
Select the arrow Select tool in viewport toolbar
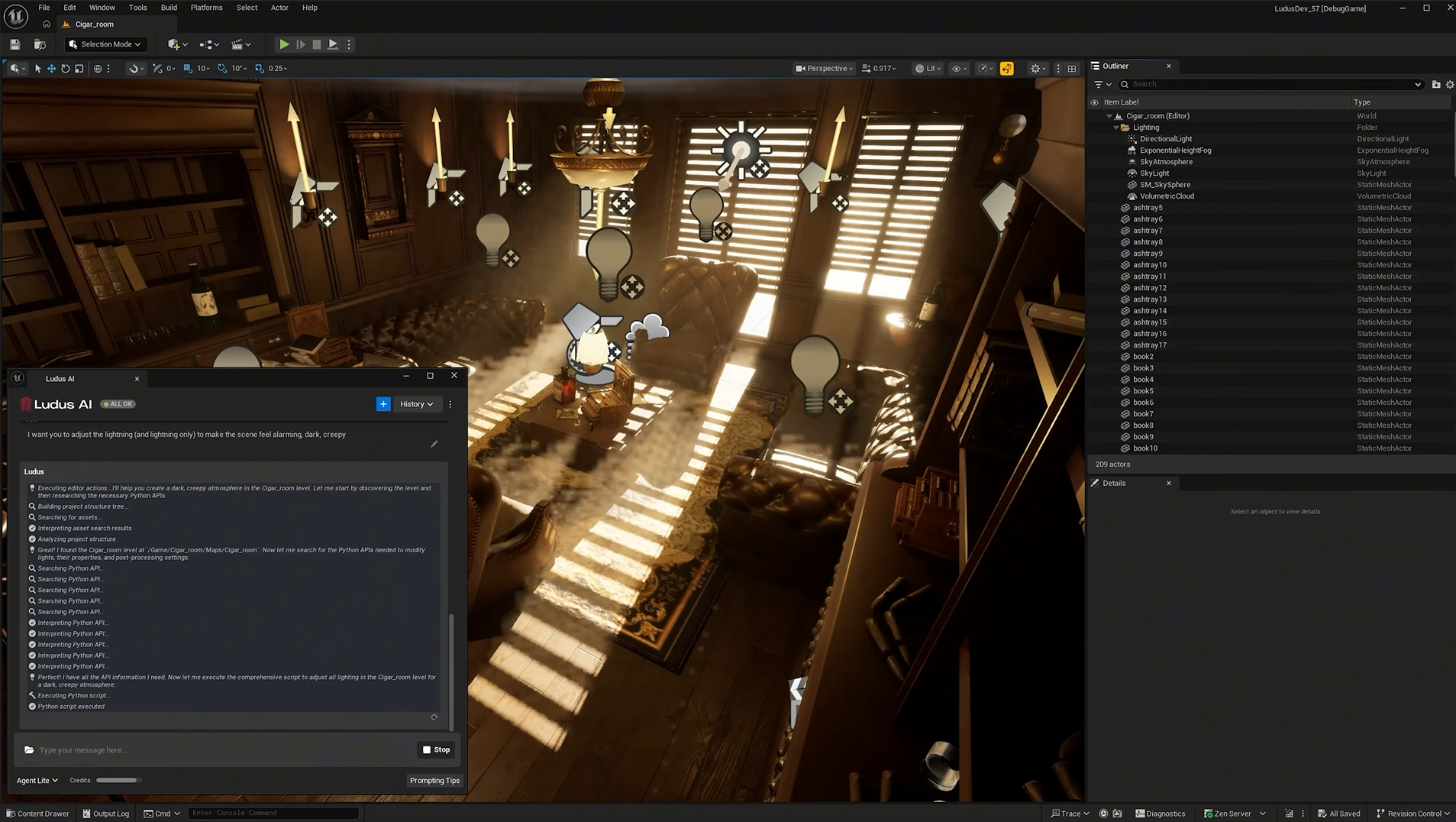[x=37, y=68]
